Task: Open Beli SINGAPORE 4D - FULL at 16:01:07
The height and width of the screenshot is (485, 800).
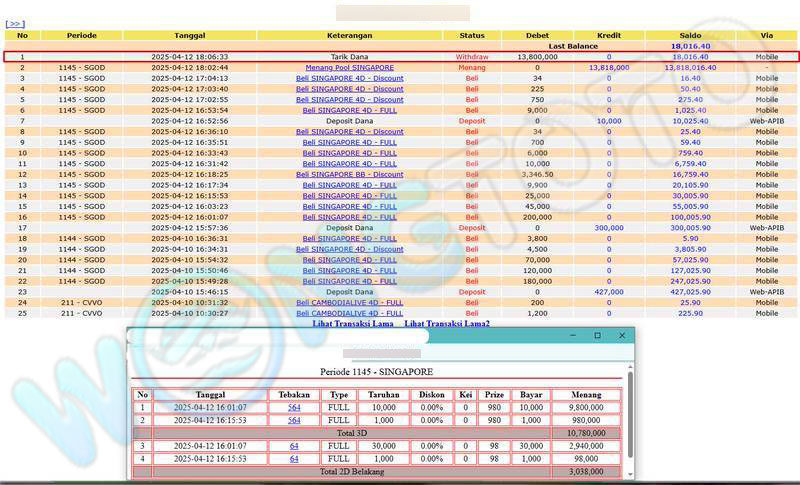Action: (349, 217)
